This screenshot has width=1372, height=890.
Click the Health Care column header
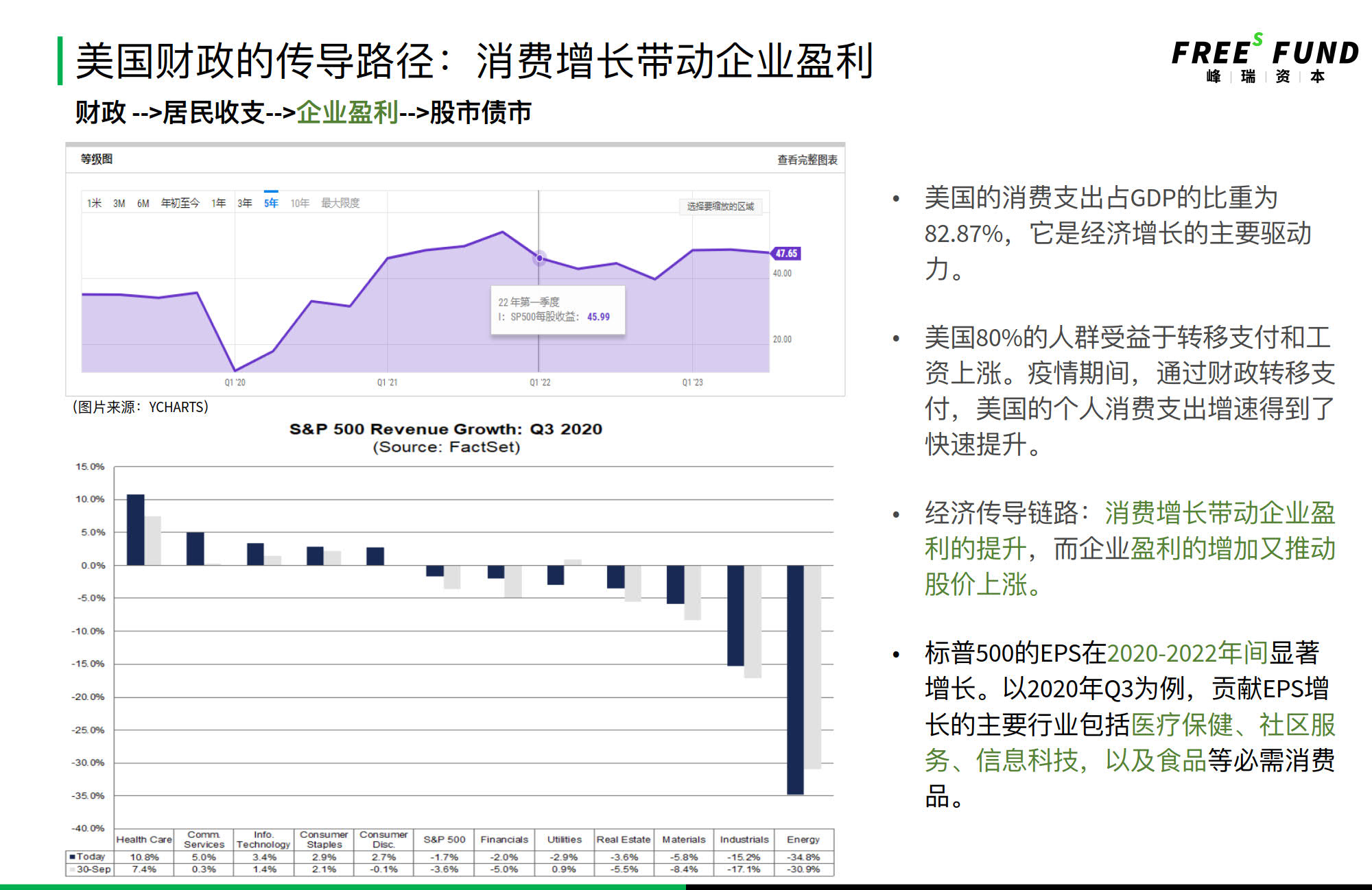[x=144, y=839]
